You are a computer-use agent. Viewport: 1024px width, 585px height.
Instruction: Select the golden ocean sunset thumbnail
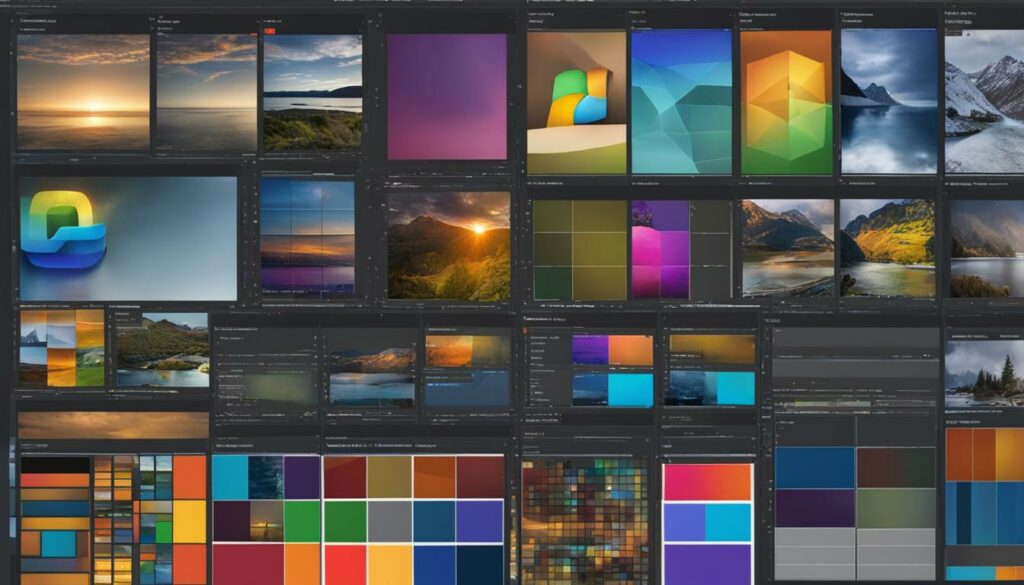pyautogui.click(x=83, y=92)
